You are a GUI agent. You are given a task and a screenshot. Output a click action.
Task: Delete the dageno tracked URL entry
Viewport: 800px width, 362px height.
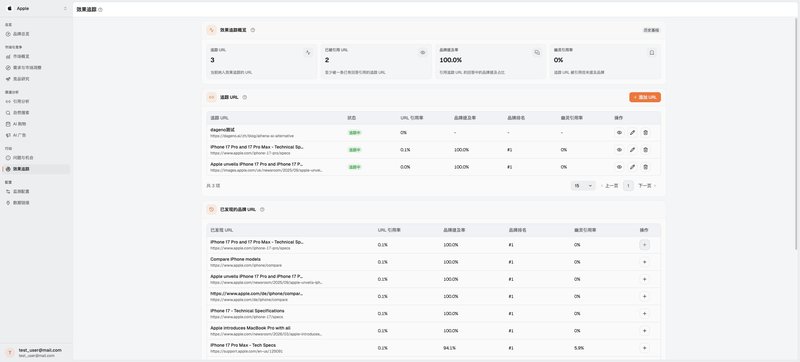[645, 133]
